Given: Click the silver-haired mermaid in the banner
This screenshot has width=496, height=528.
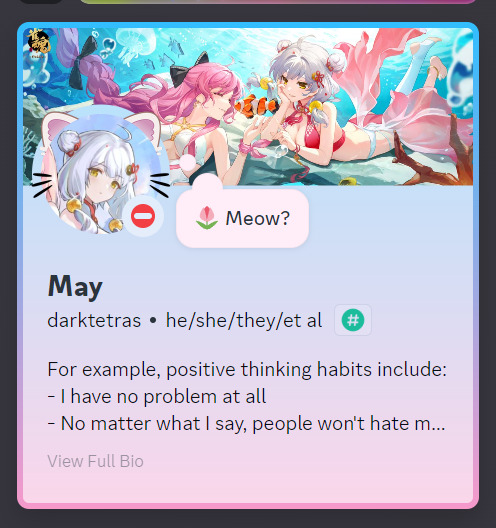Looking at the screenshot, I should 337,111.
